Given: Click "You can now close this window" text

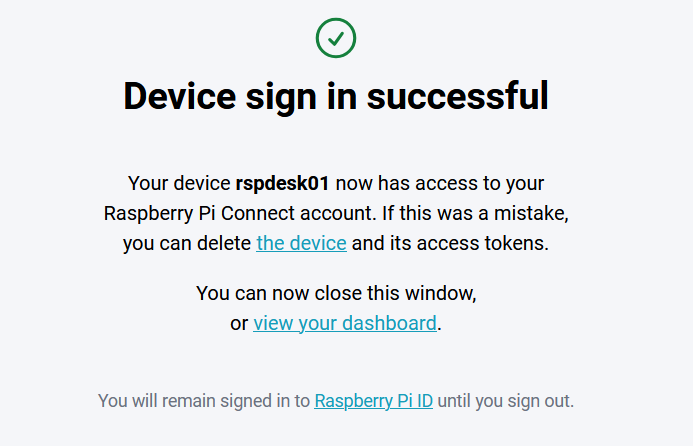Looking at the screenshot, I should click(336, 294).
